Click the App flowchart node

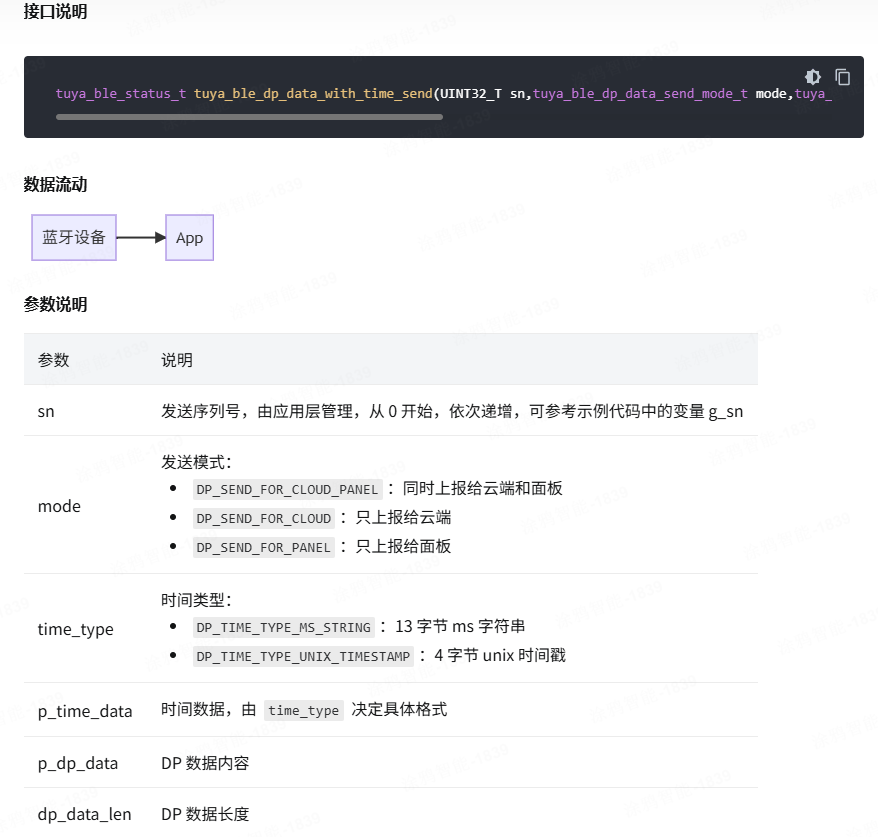click(189, 237)
